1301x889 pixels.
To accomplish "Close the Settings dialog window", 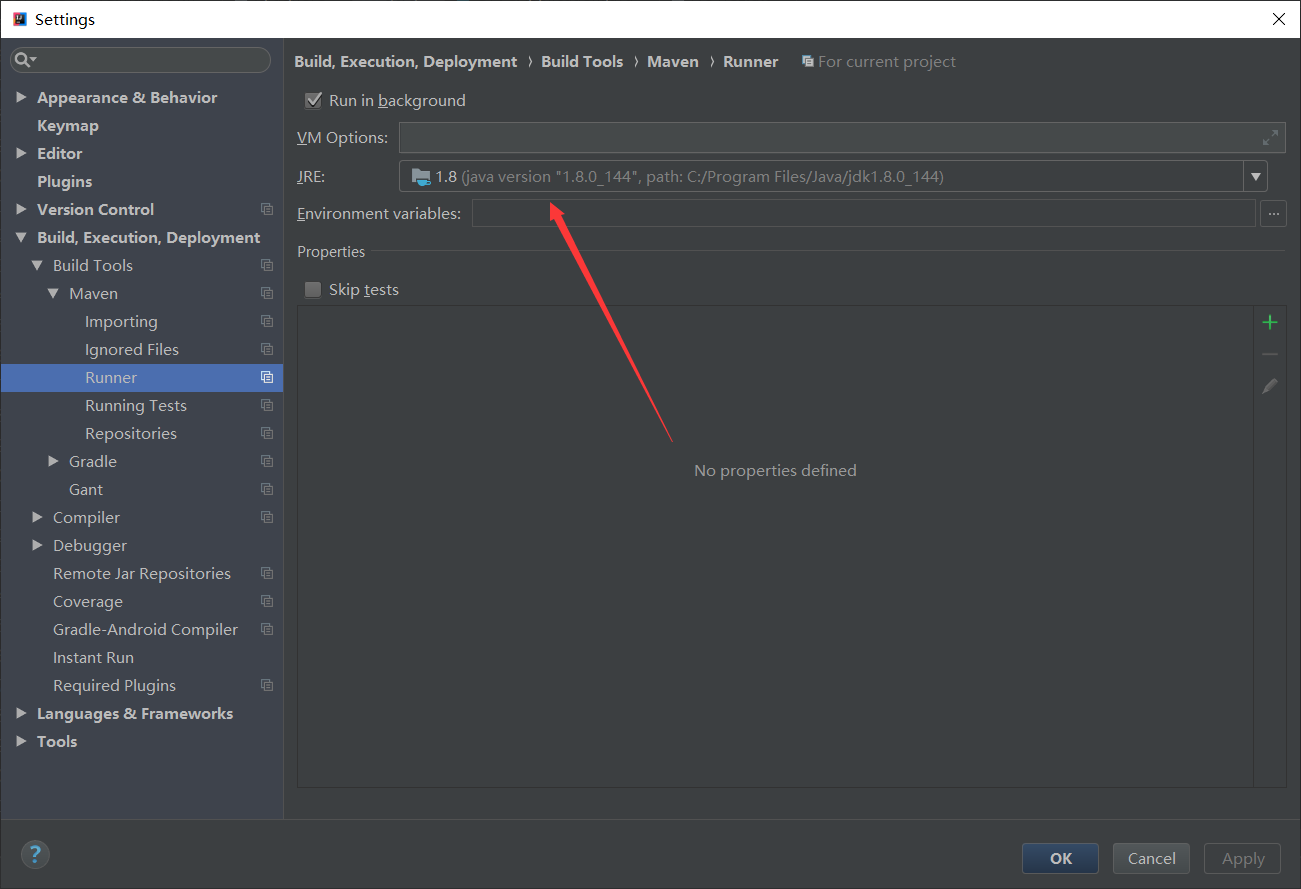I will coord(1278,19).
